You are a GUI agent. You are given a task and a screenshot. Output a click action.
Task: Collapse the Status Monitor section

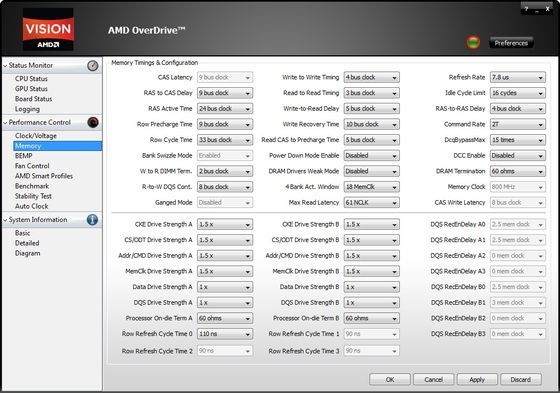(x=5, y=66)
